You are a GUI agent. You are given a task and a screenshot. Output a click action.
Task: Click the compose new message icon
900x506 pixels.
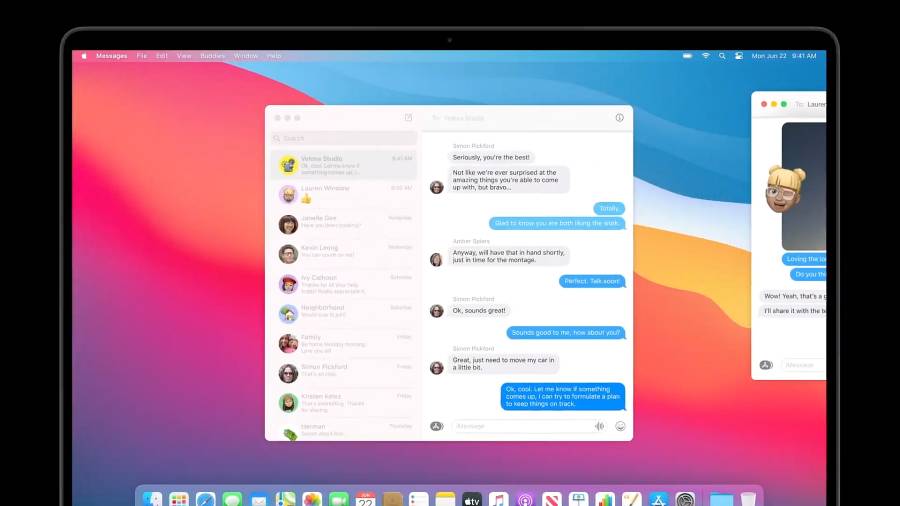[x=408, y=118]
